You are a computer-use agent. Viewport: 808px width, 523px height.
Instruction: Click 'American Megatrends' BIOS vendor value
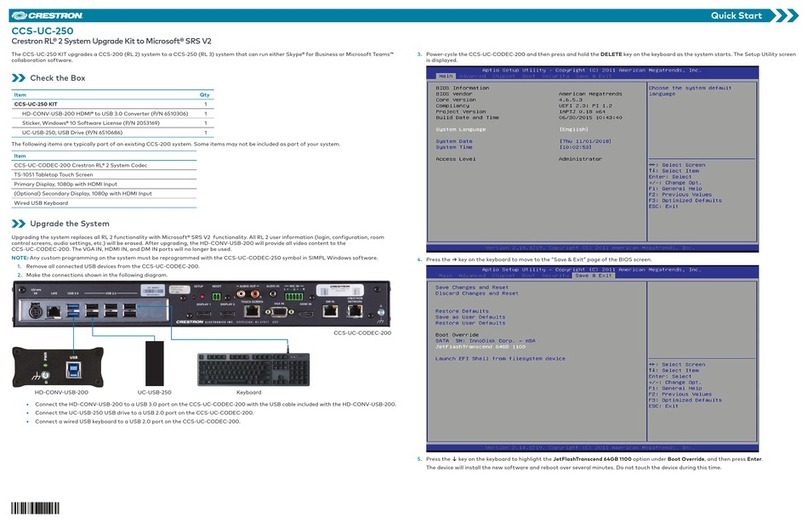(x=590, y=94)
